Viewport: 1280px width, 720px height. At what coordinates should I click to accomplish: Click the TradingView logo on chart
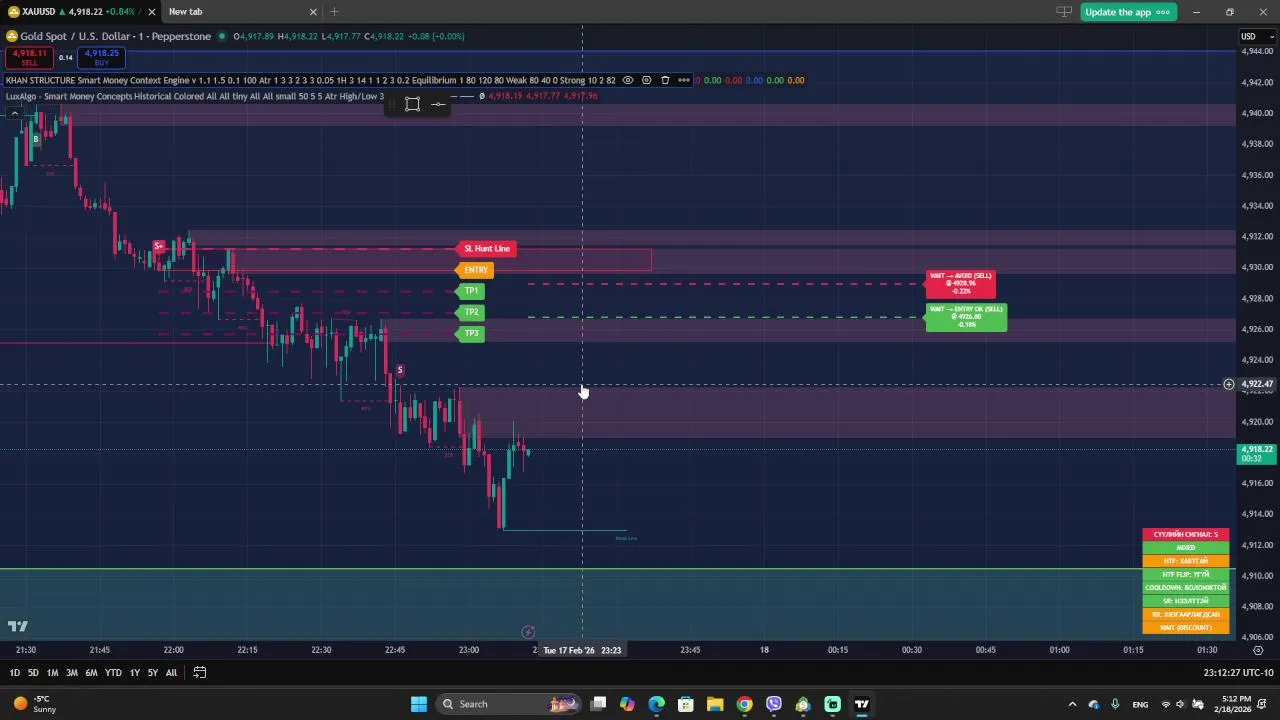click(x=18, y=626)
